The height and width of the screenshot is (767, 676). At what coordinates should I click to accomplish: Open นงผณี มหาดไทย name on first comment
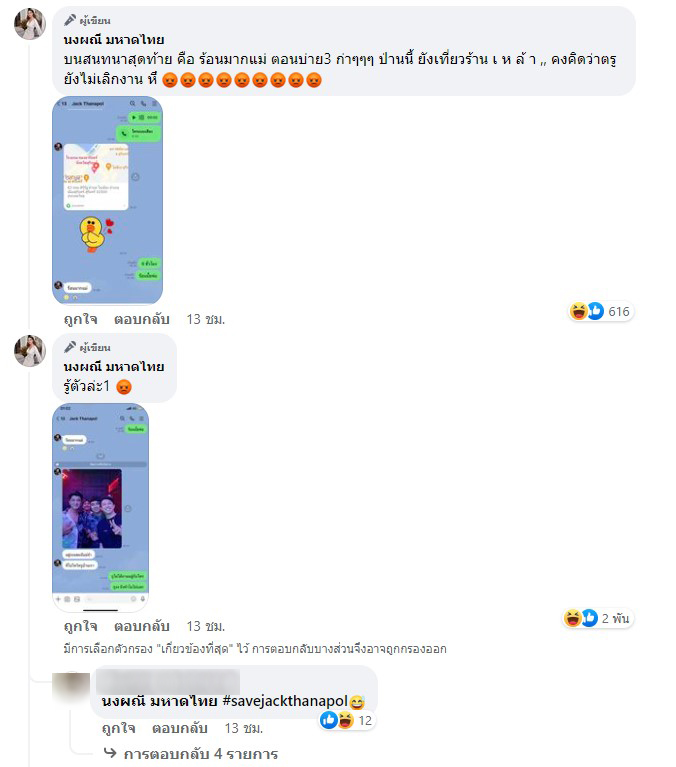[x=114, y=40]
